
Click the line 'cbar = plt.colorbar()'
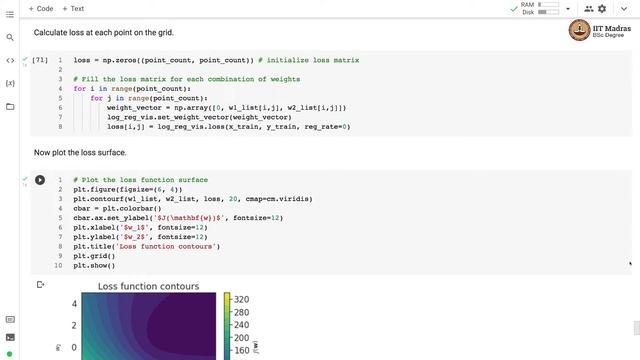117,209
